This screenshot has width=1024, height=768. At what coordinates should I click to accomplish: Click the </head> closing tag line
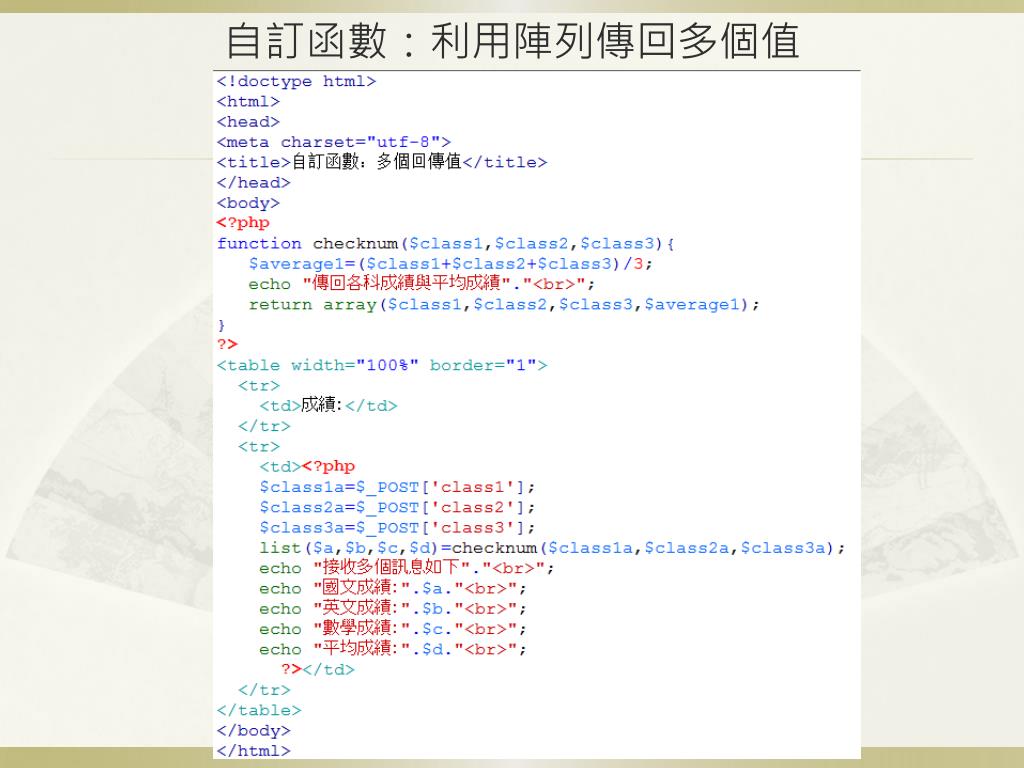pos(253,183)
